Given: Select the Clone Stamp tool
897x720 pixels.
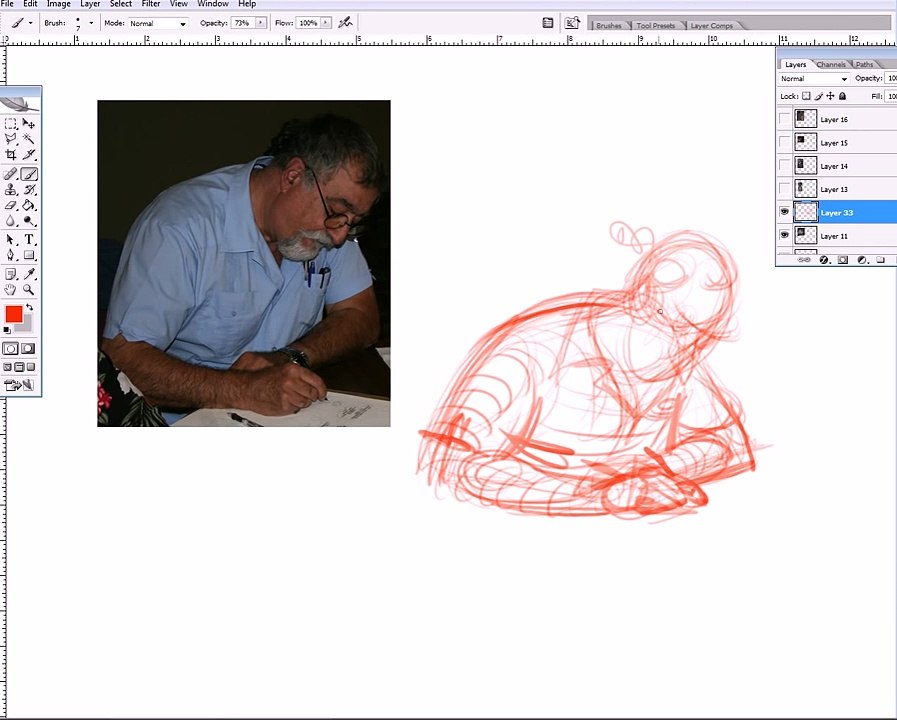Looking at the screenshot, I should pyautogui.click(x=10, y=190).
